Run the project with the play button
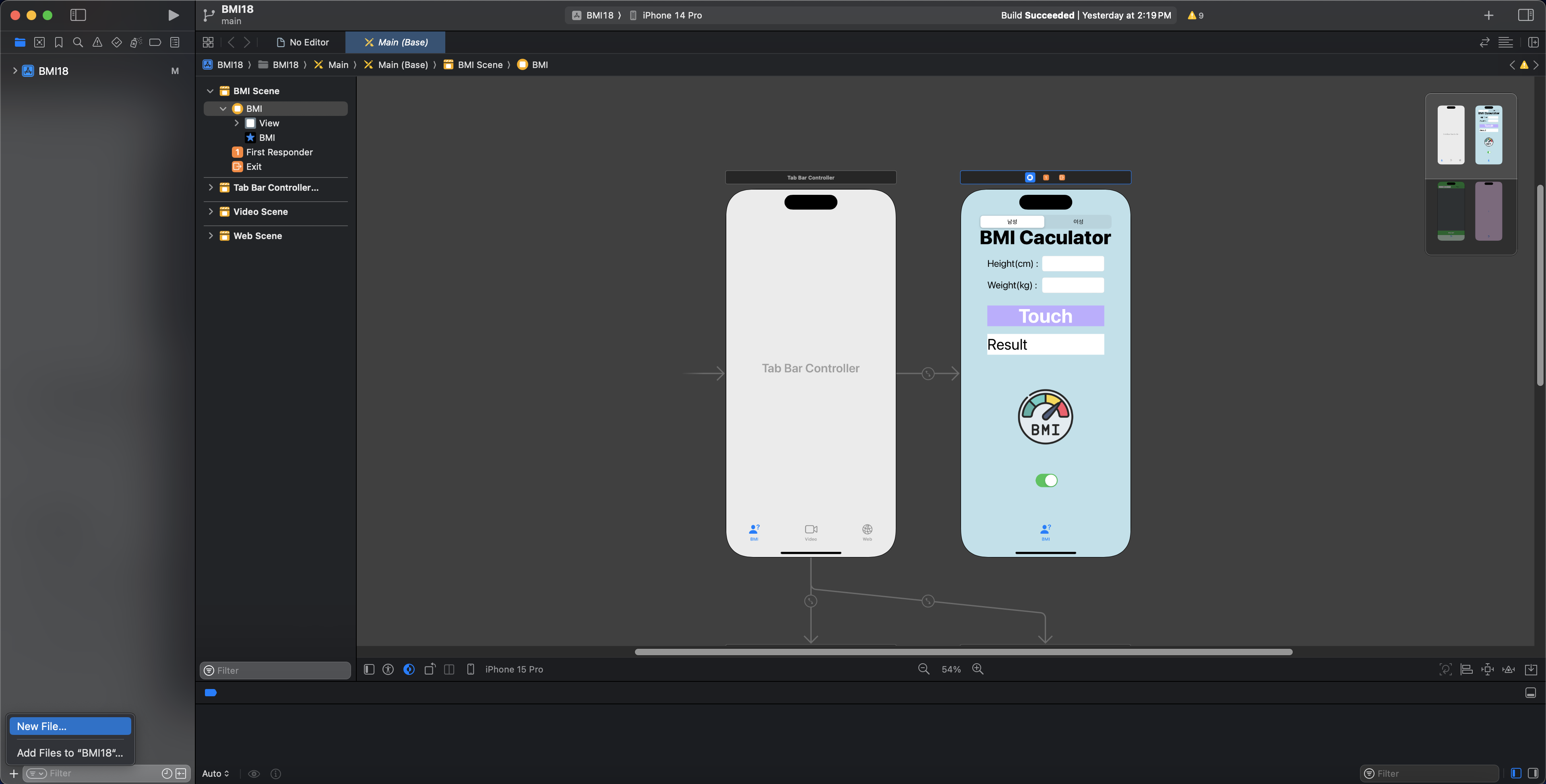The width and height of the screenshot is (1546, 784). [x=173, y=15]
